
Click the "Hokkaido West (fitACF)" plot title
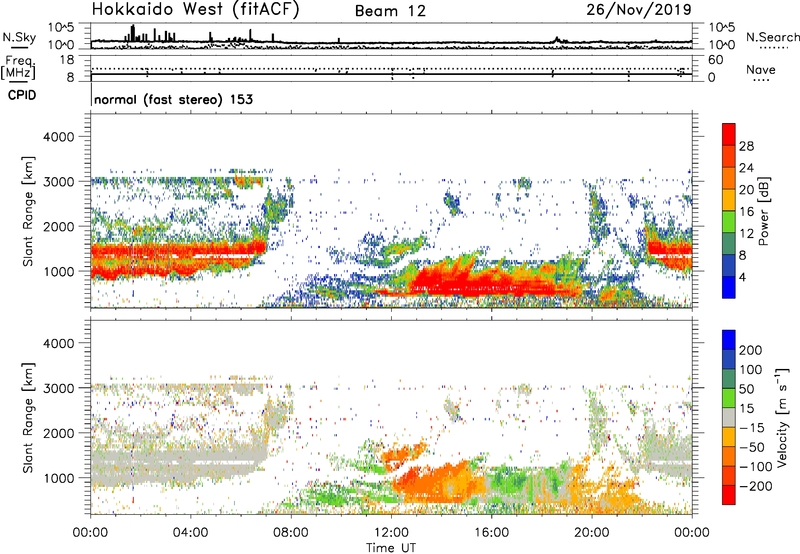[x=195, y=9]
